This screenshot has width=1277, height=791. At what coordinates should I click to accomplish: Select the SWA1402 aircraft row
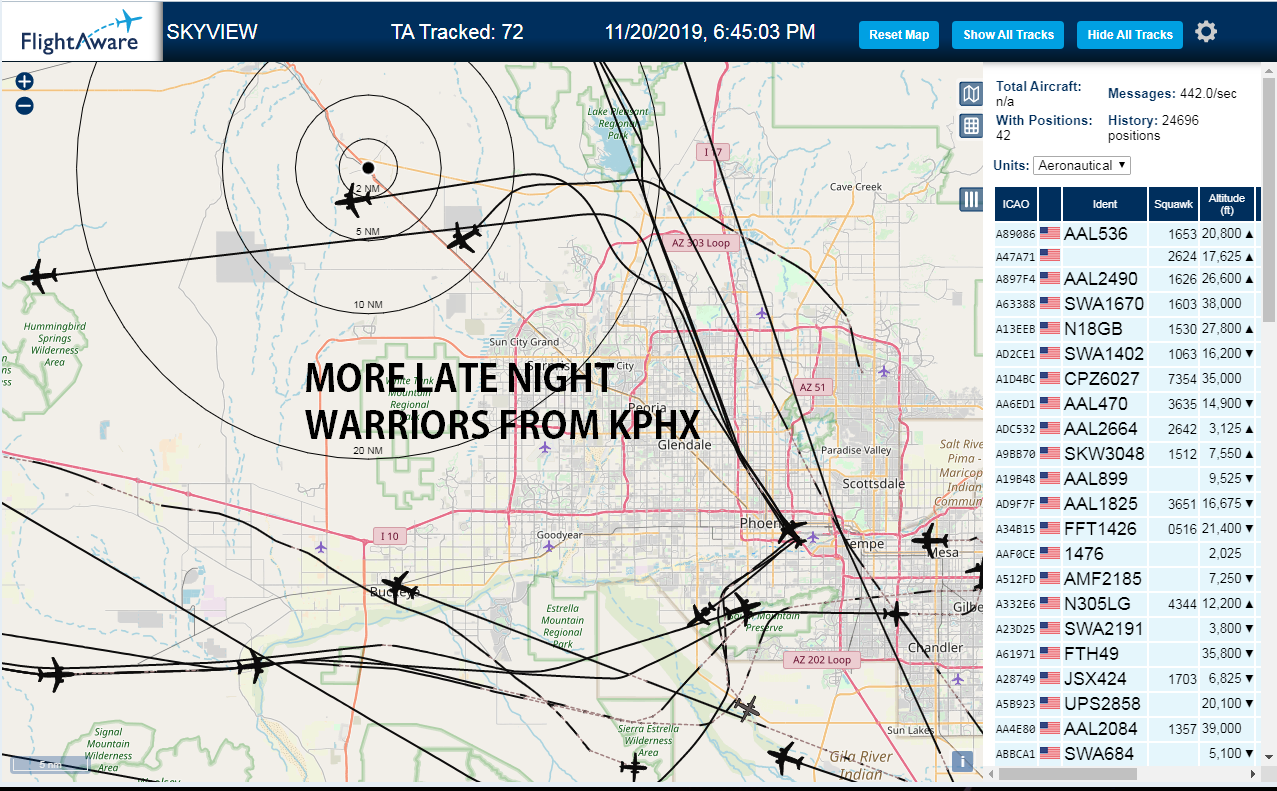pyautogui.click(x=1127, y=354)
